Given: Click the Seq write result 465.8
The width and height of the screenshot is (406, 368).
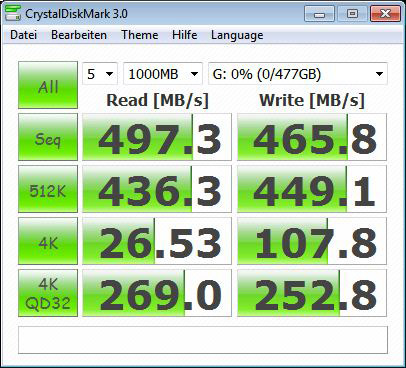Looking at the screenshot, I should point(312,137).
